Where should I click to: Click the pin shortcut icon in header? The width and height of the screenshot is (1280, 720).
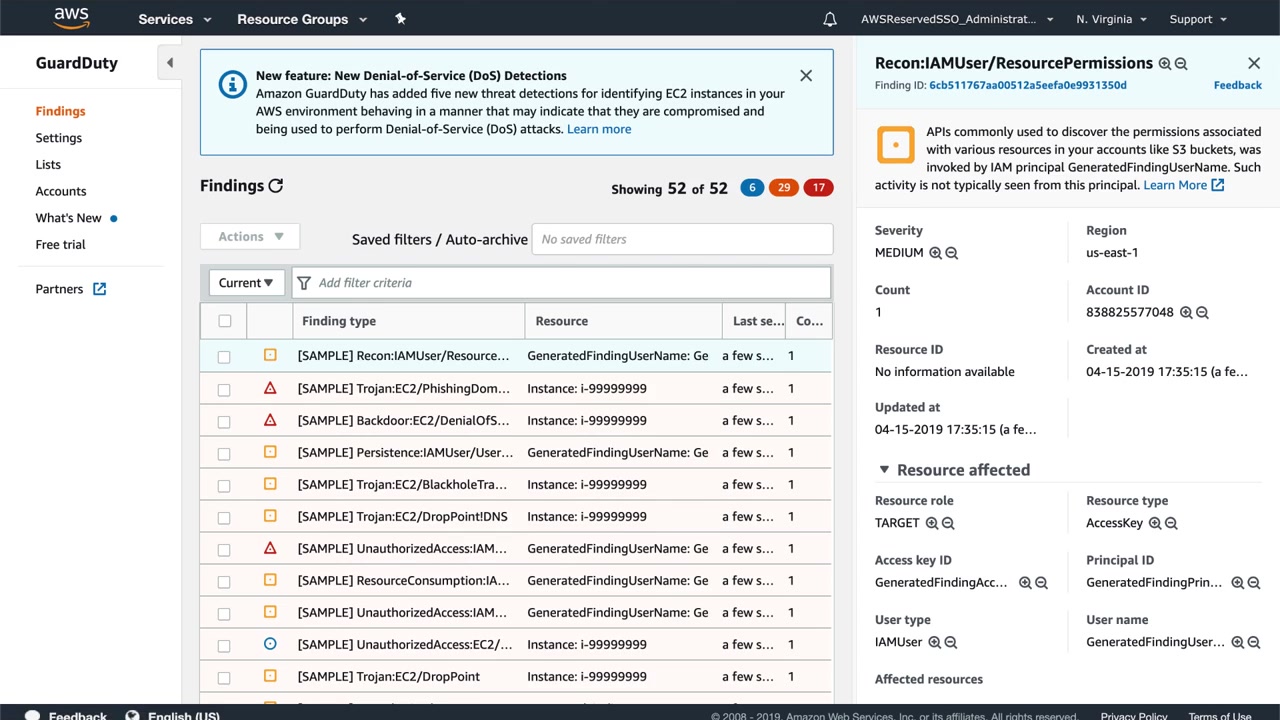[x=400, y=19]
